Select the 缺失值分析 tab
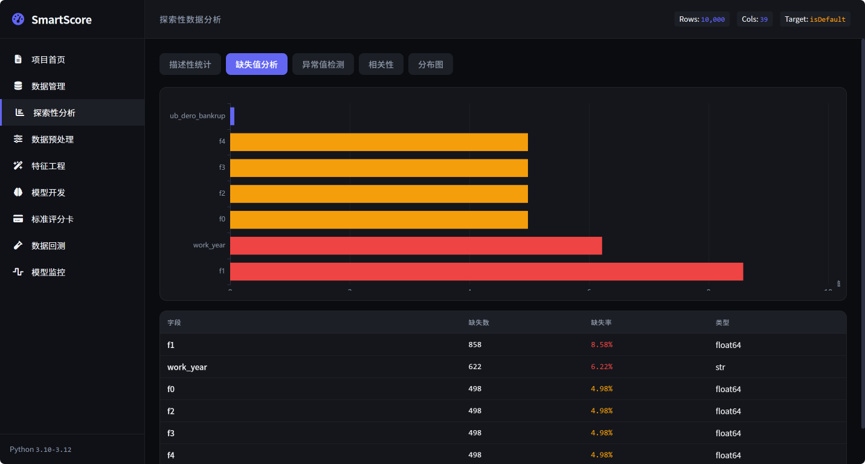Image resolution: width=865 pixels, height=464 pixels. point(257,64)
